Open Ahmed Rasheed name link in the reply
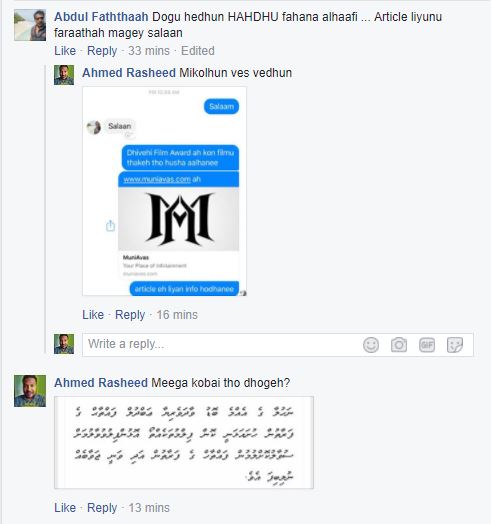The height and width of the screenshot is (524, 491). (x=129, y=73)
